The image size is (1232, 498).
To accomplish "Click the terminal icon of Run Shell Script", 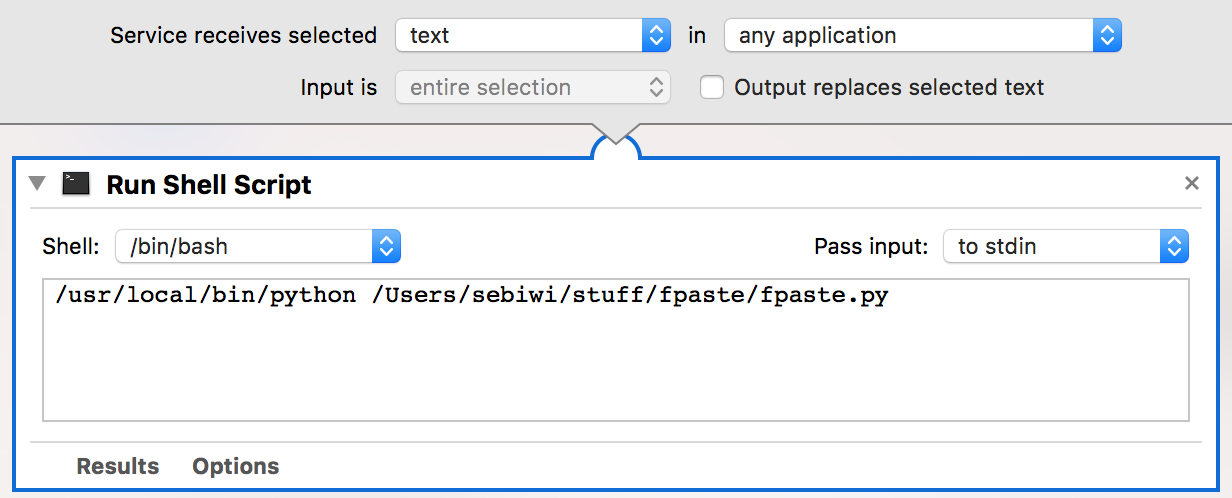I will (x=76, y=184).
